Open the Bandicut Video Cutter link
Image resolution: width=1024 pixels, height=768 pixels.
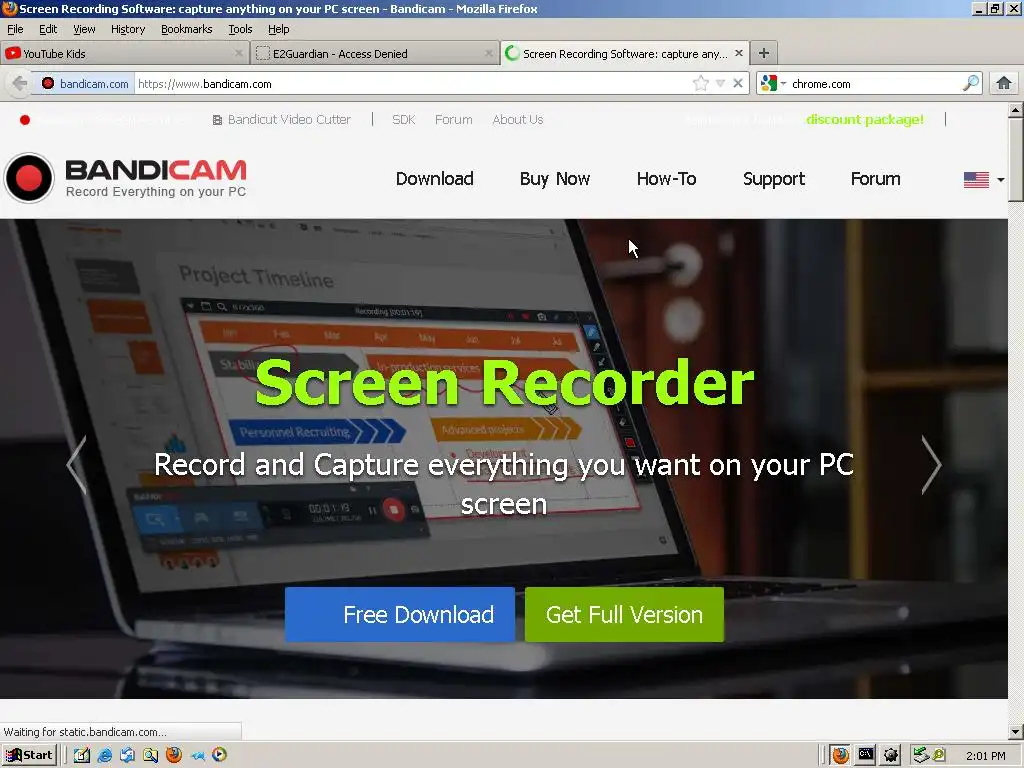pyautogui.click(x=281, y=120)
